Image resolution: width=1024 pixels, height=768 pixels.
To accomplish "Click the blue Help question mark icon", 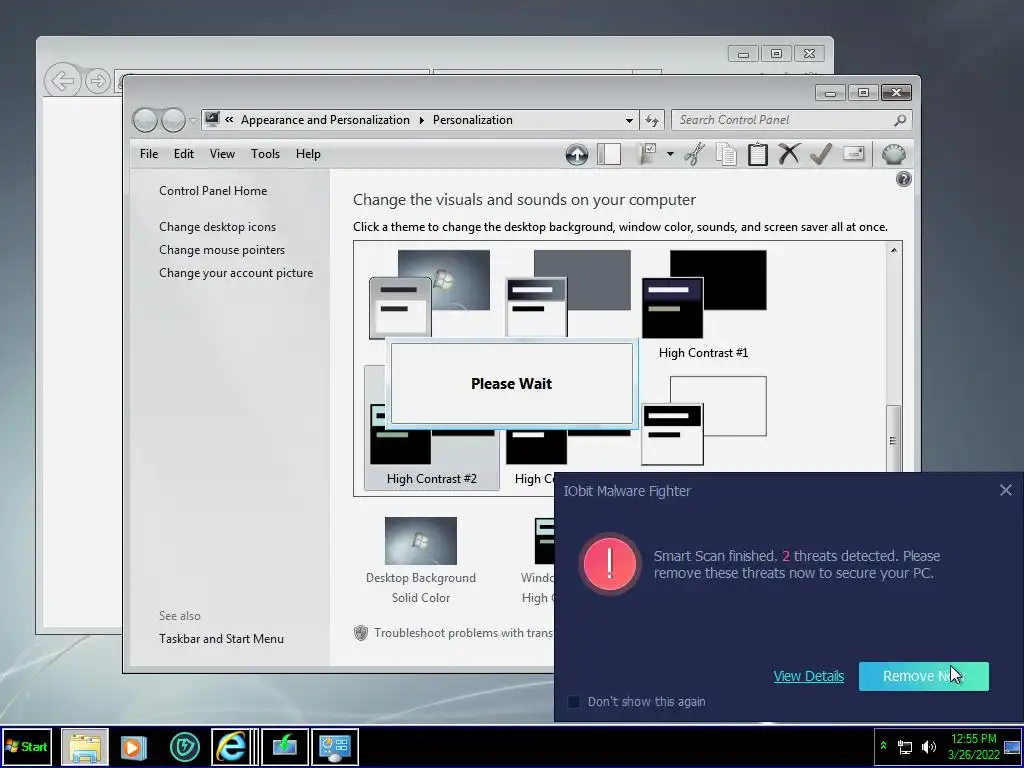I will 904,179.
